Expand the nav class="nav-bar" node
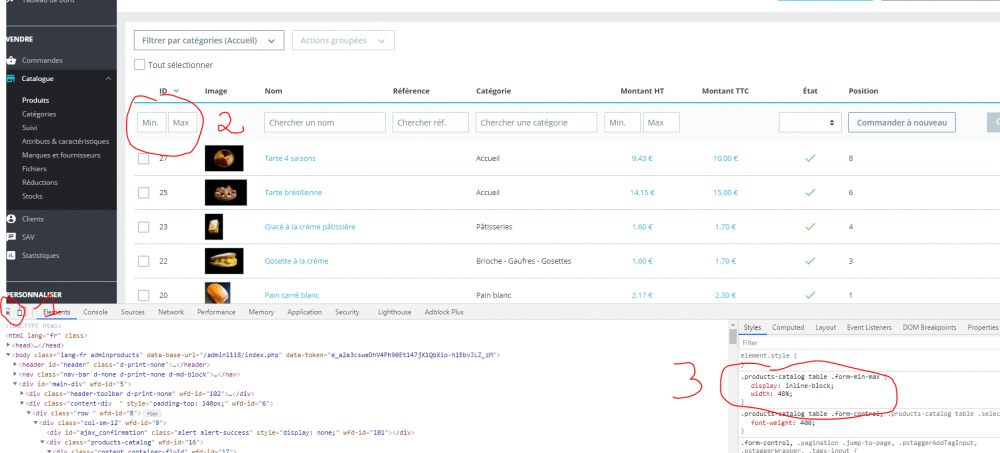 (16, 374)
